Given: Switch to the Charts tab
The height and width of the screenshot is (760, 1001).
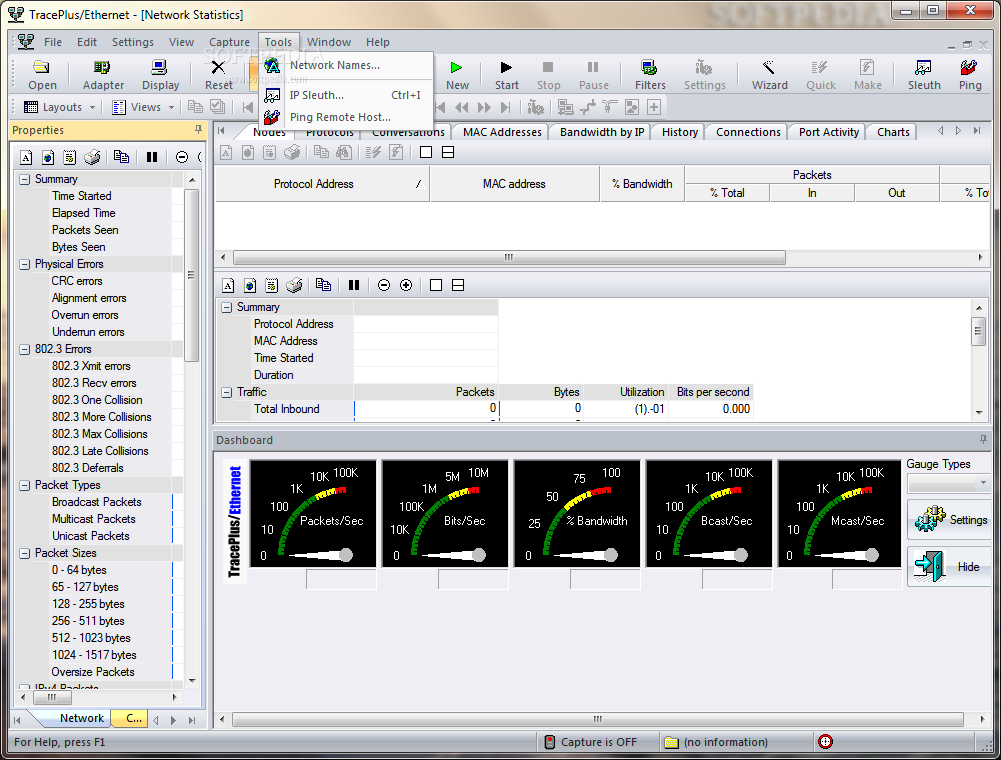Looking at the screenshot, I should tap(892, 132).
